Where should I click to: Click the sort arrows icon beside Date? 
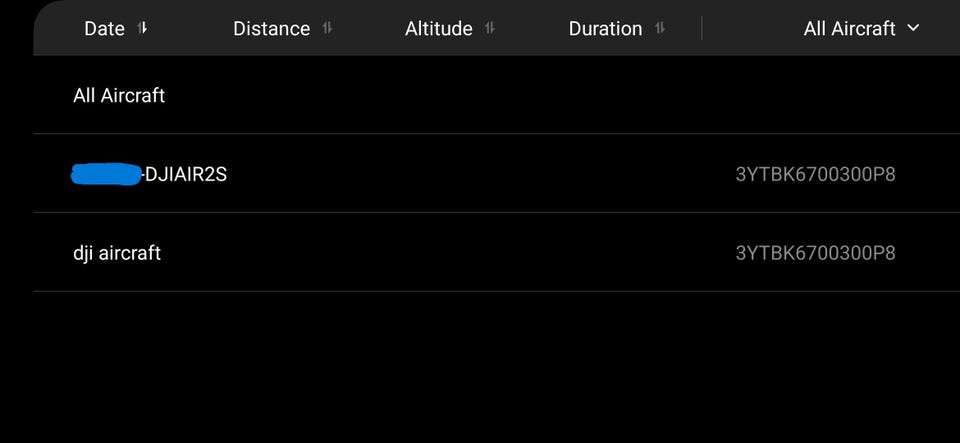point(142,28)
